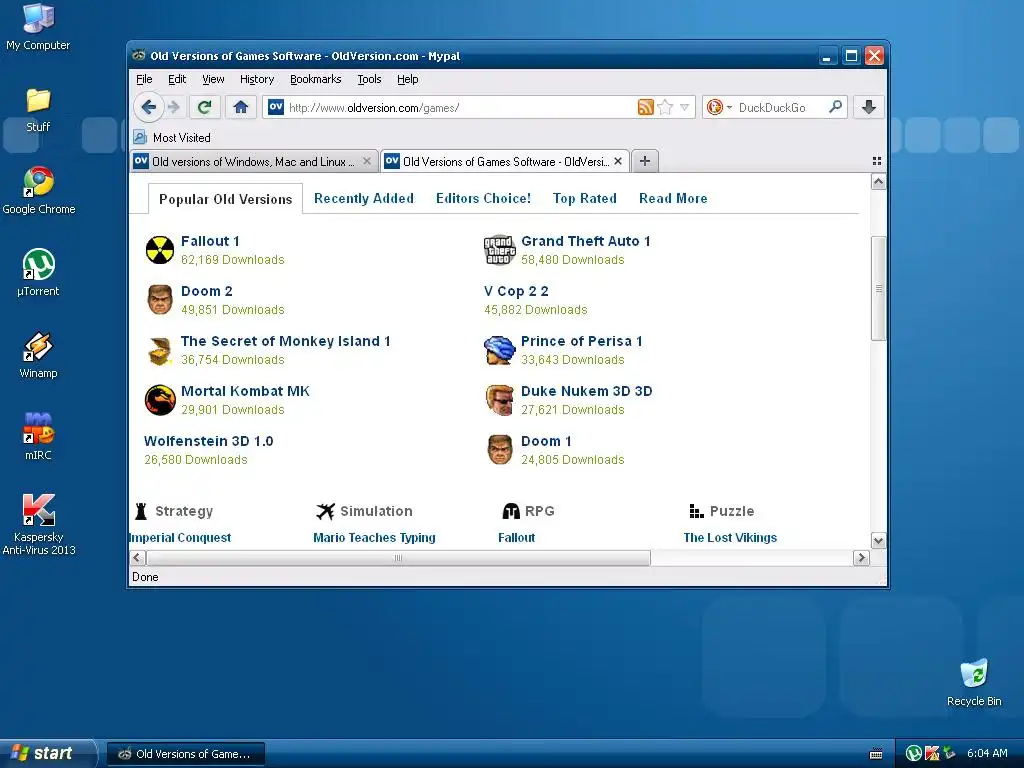Click the horizontal scrollbar thumb
The height and width of the screenshot is (768, 1024).
tap(398, 558)
